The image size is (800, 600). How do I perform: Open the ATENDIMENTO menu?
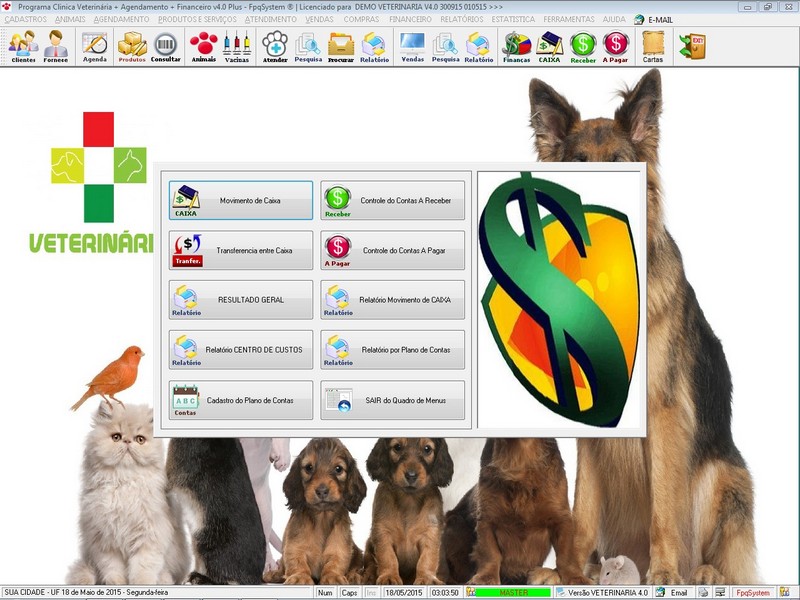pyautogui.click(x=270, y=19)
